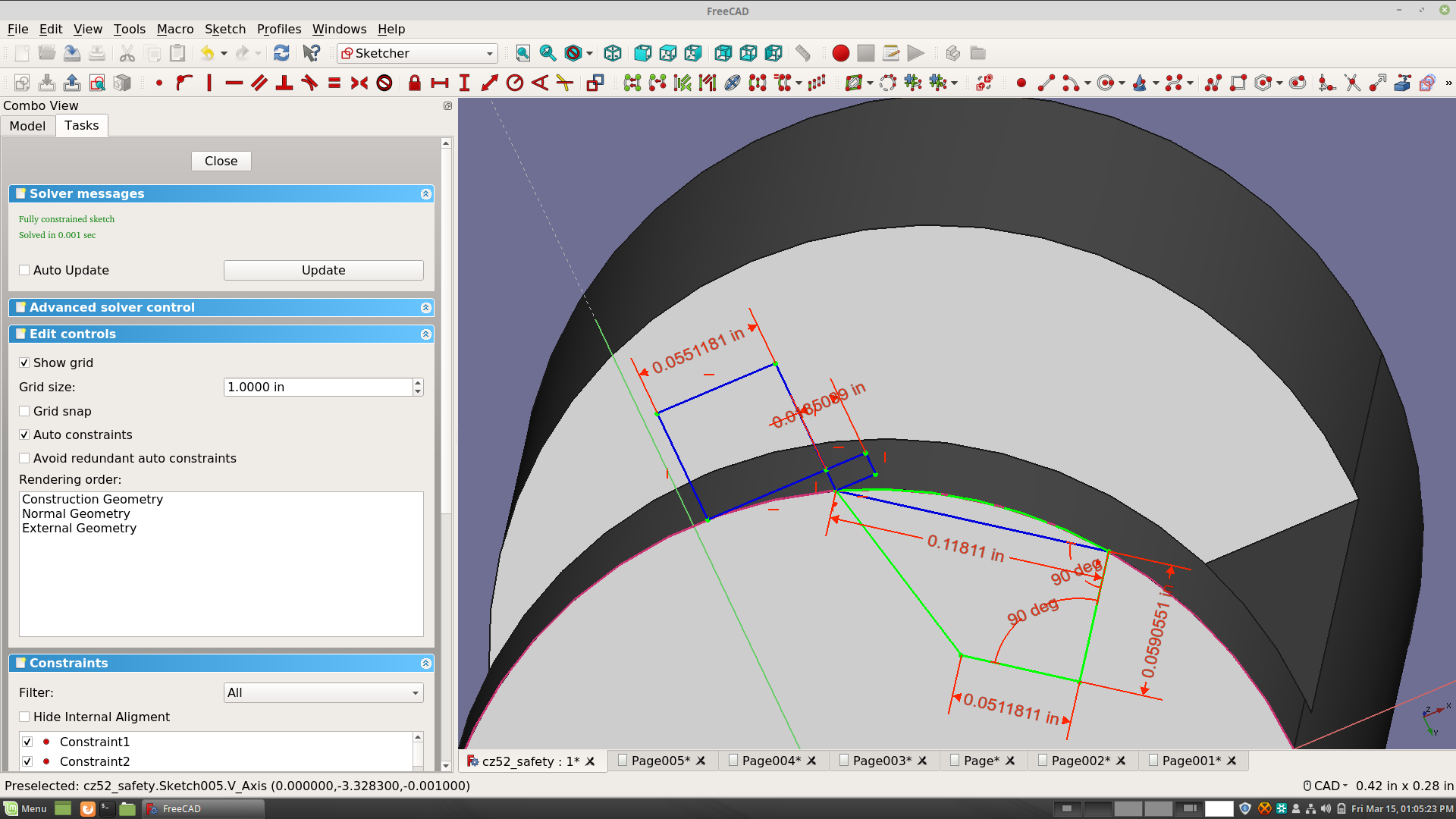Image resolution: width=1456 pixels, height=819 pixels.
Task: Collapse the Edit controls section
Action: [x=426, y=334]
